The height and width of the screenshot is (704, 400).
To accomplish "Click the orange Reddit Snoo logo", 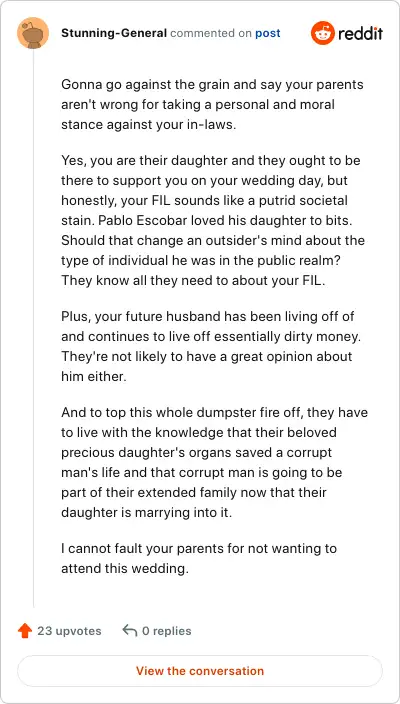I will tap(322, 33).
